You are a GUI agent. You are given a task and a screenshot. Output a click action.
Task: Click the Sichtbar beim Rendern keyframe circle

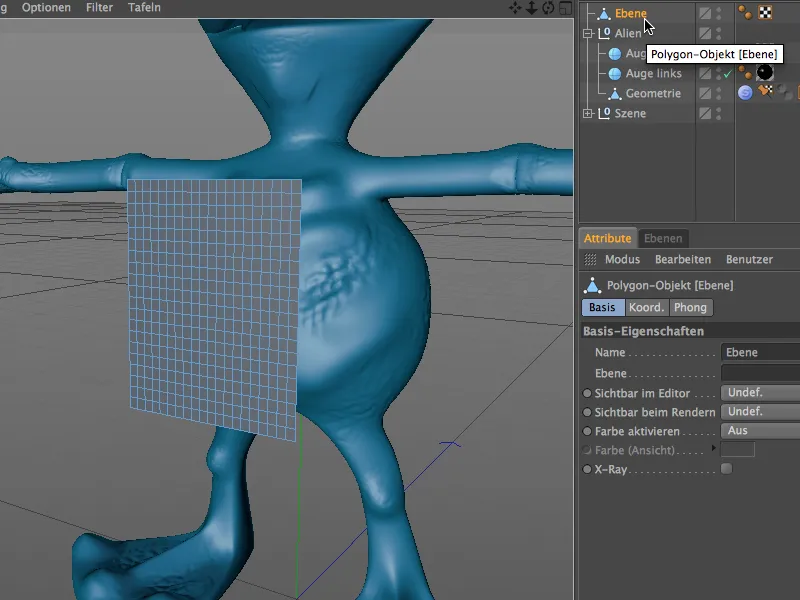(587, 412)
